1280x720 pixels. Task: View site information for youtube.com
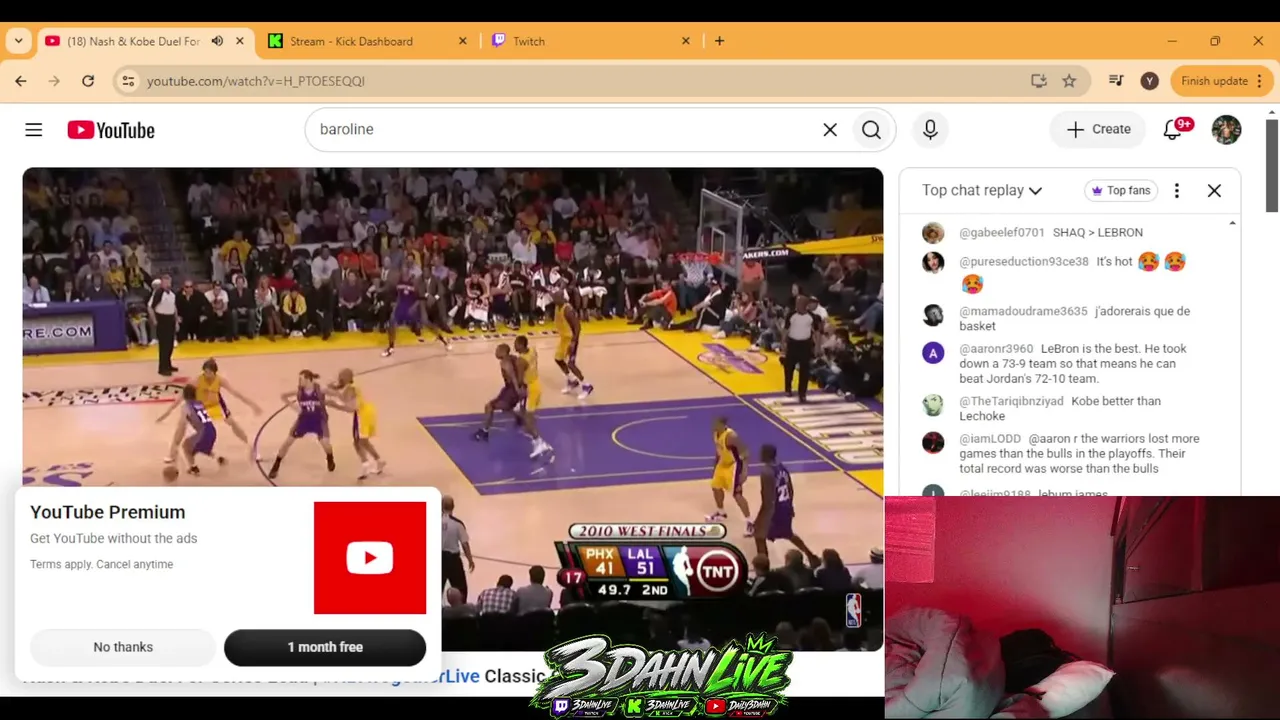(128, 81)
